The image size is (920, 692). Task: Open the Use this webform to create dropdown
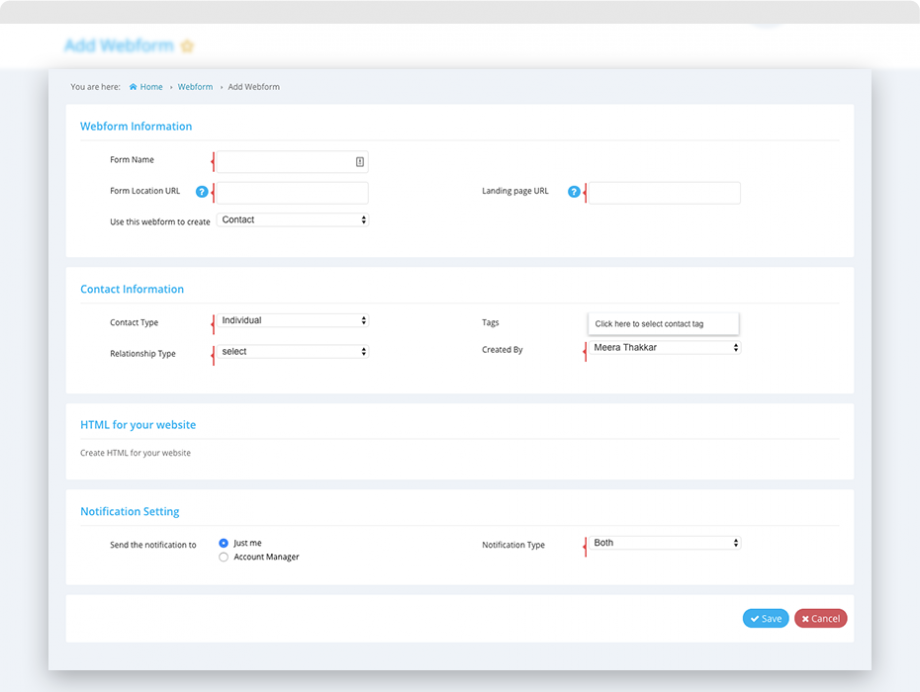292,219
